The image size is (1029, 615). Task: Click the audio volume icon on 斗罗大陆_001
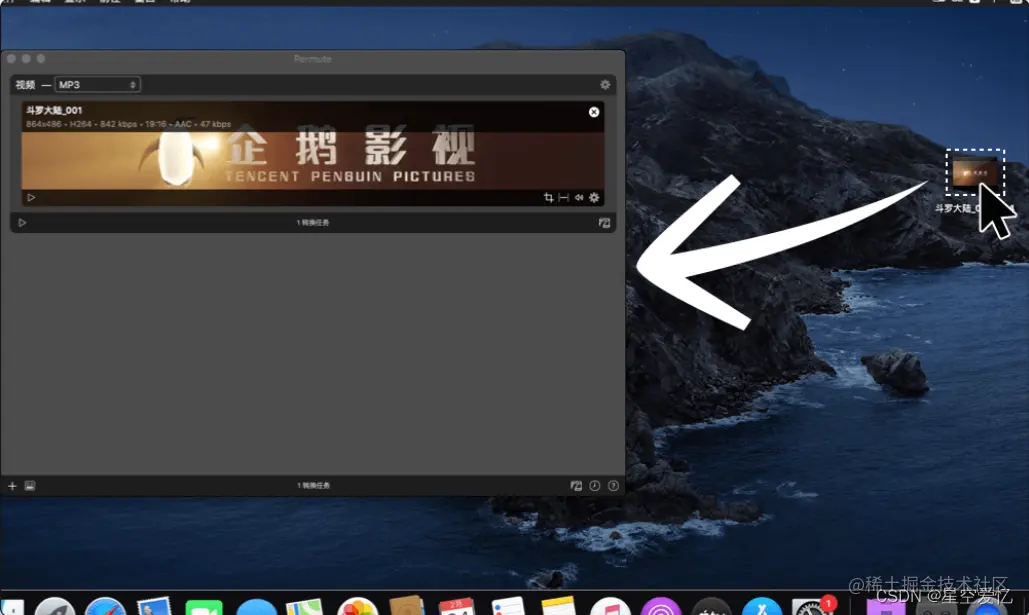[579, 198]
